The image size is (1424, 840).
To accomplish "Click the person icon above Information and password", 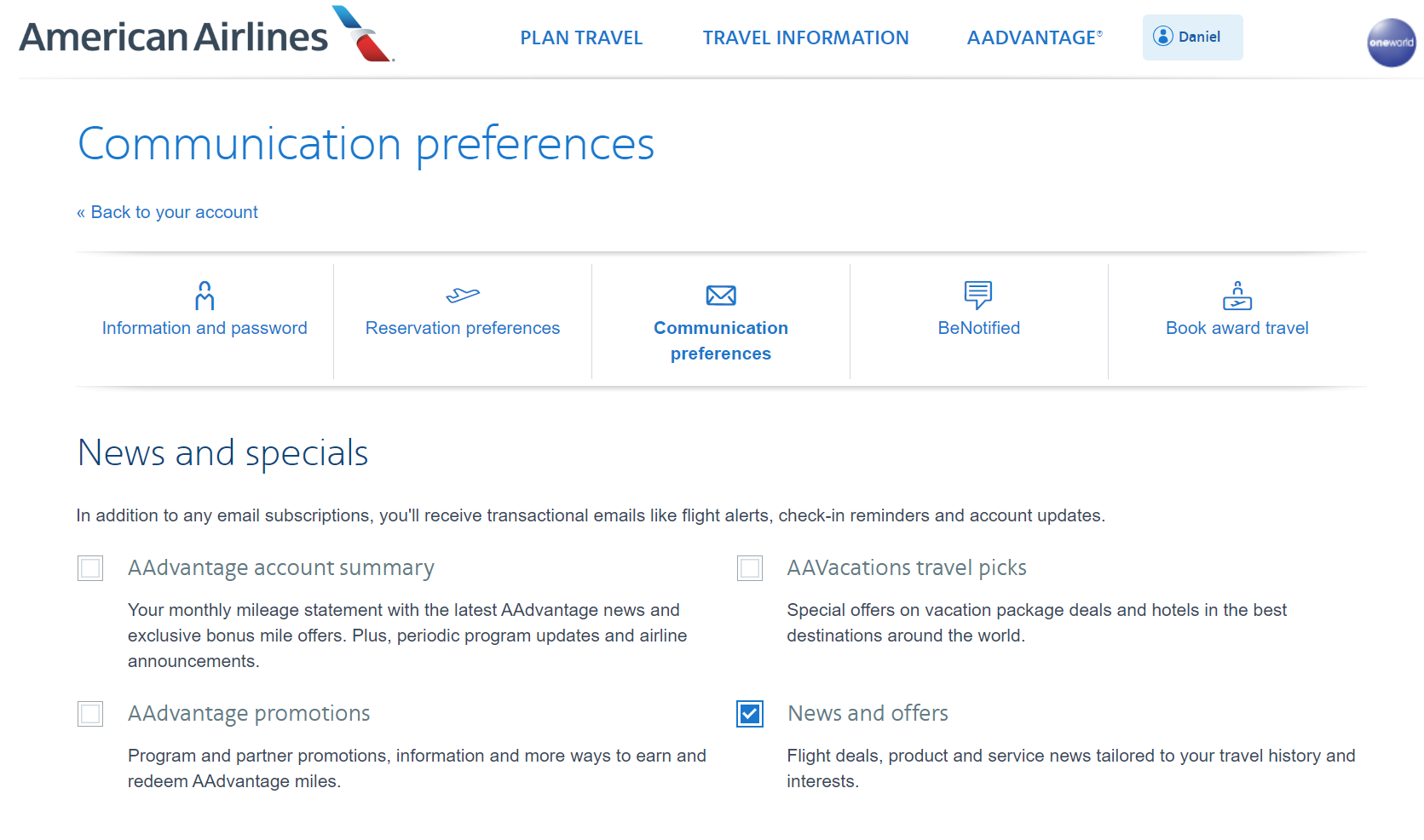I will click(205, 296).
